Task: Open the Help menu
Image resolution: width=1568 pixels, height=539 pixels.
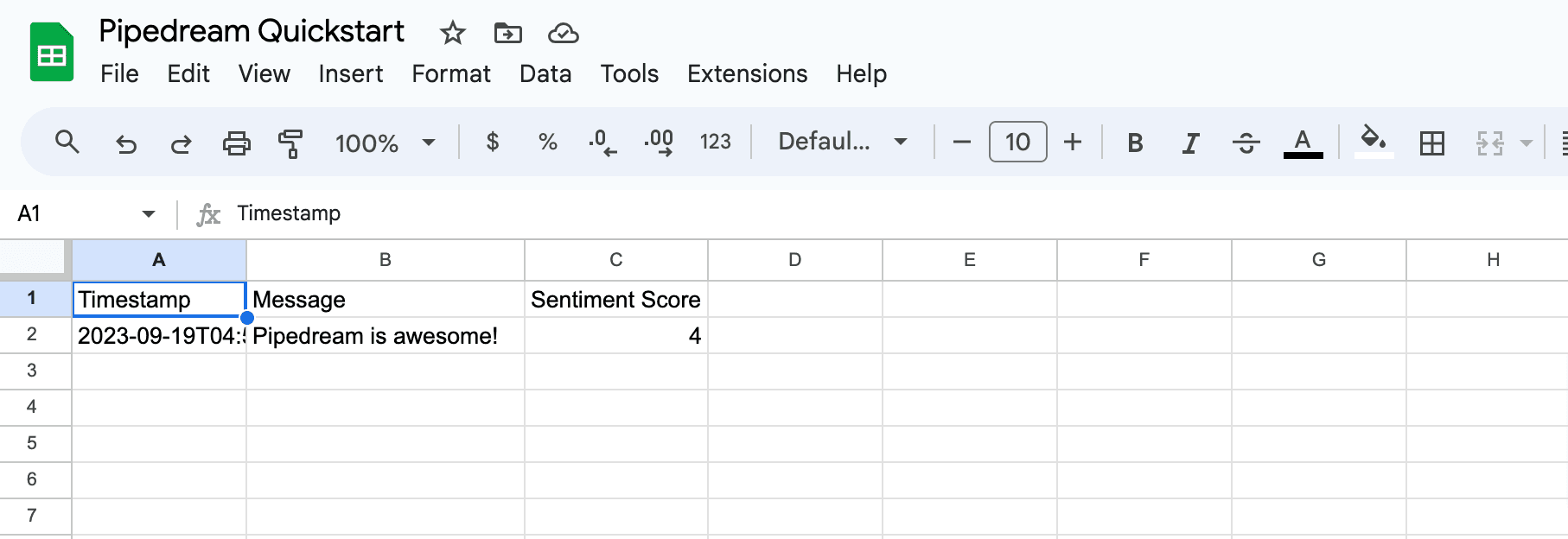Action: (x=861, y=74)
